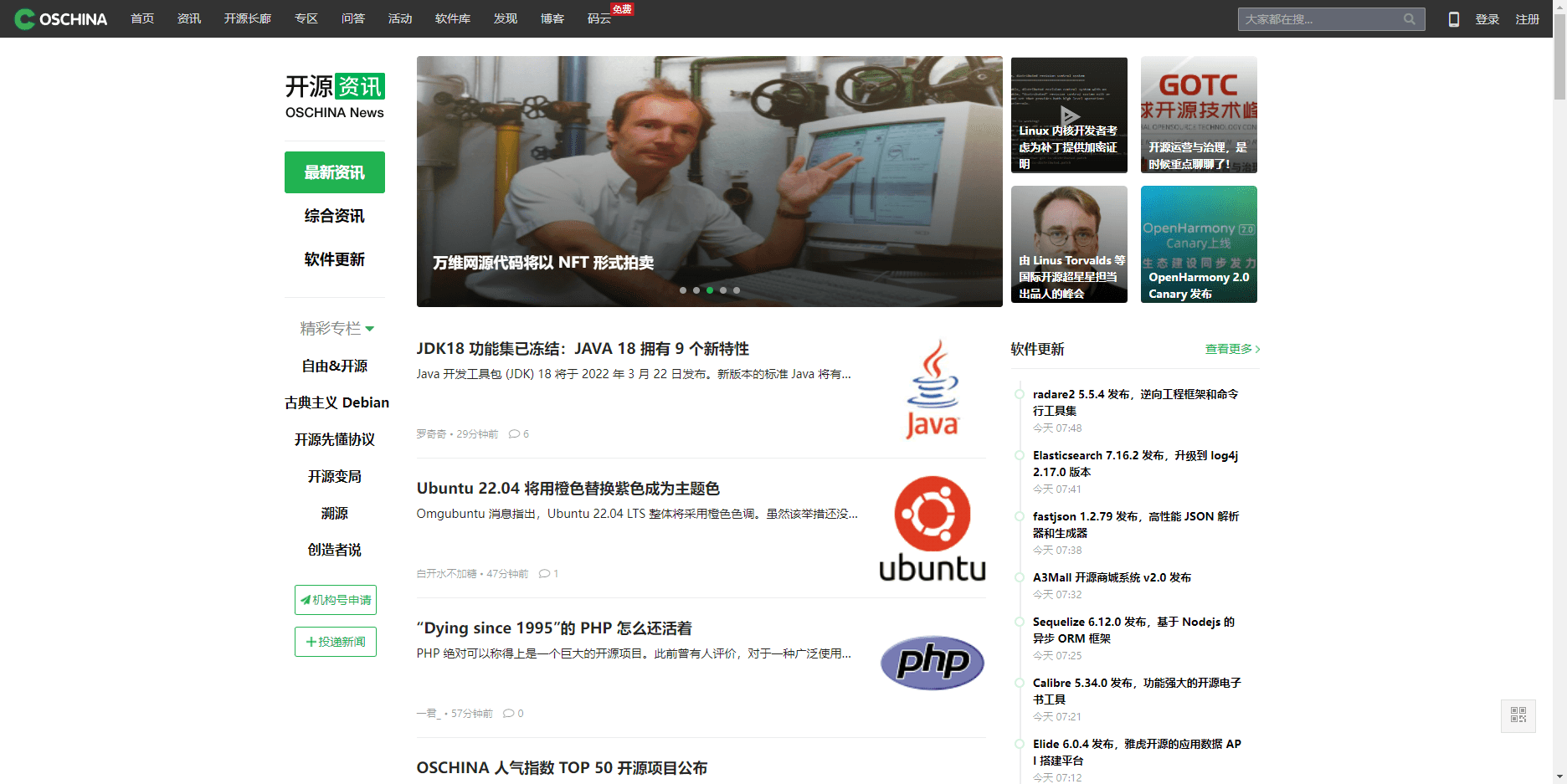This screenshot has width=1567, height=784.
Task: Open OSCHINA 人气指数 TOP 50 article
Action: [x=562, y=768]
